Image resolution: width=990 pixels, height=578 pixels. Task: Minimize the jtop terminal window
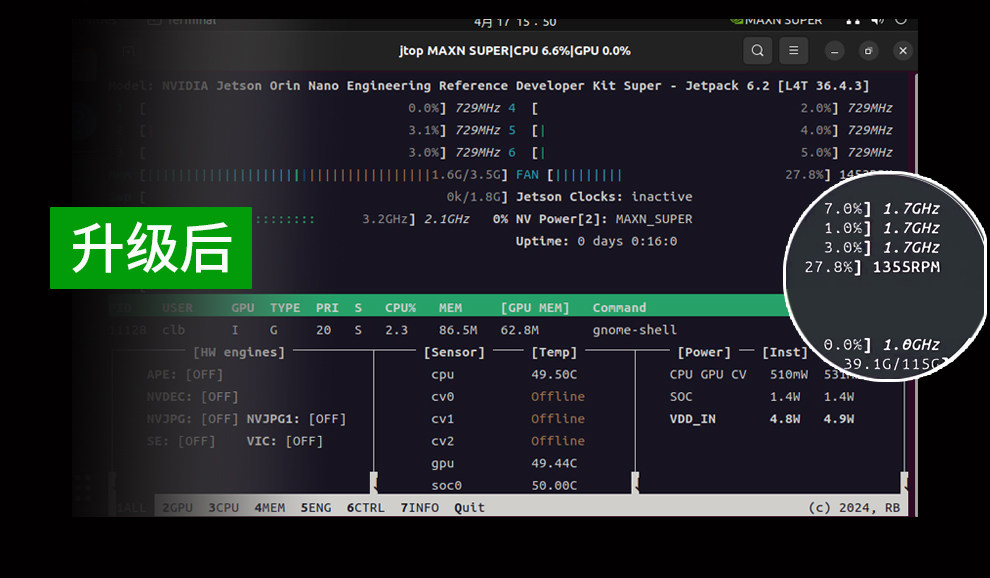coord(834,51)
